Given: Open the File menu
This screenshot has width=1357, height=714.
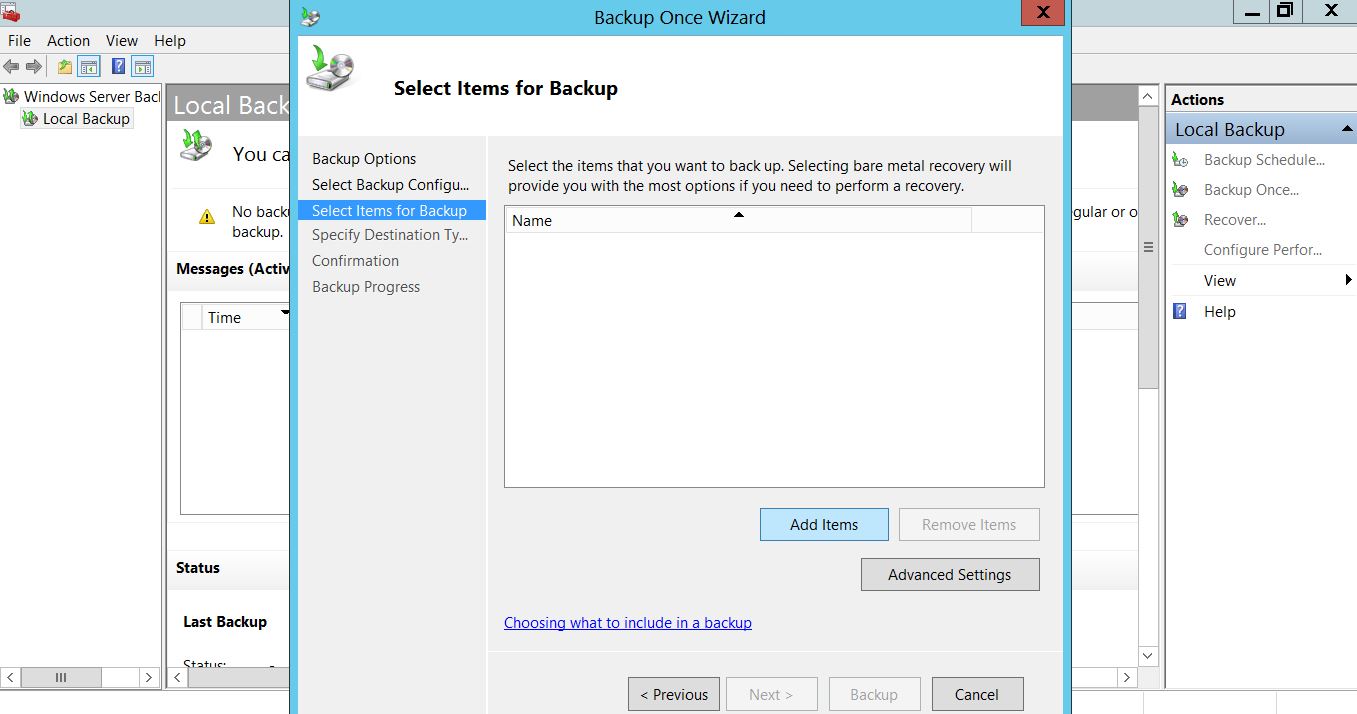Looking at the screenshot, I should tap(19, 41).
